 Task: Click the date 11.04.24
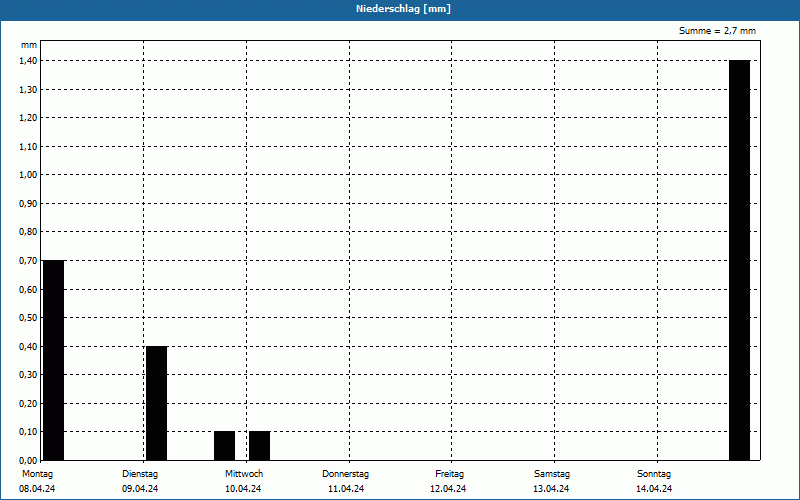[346, 489]
